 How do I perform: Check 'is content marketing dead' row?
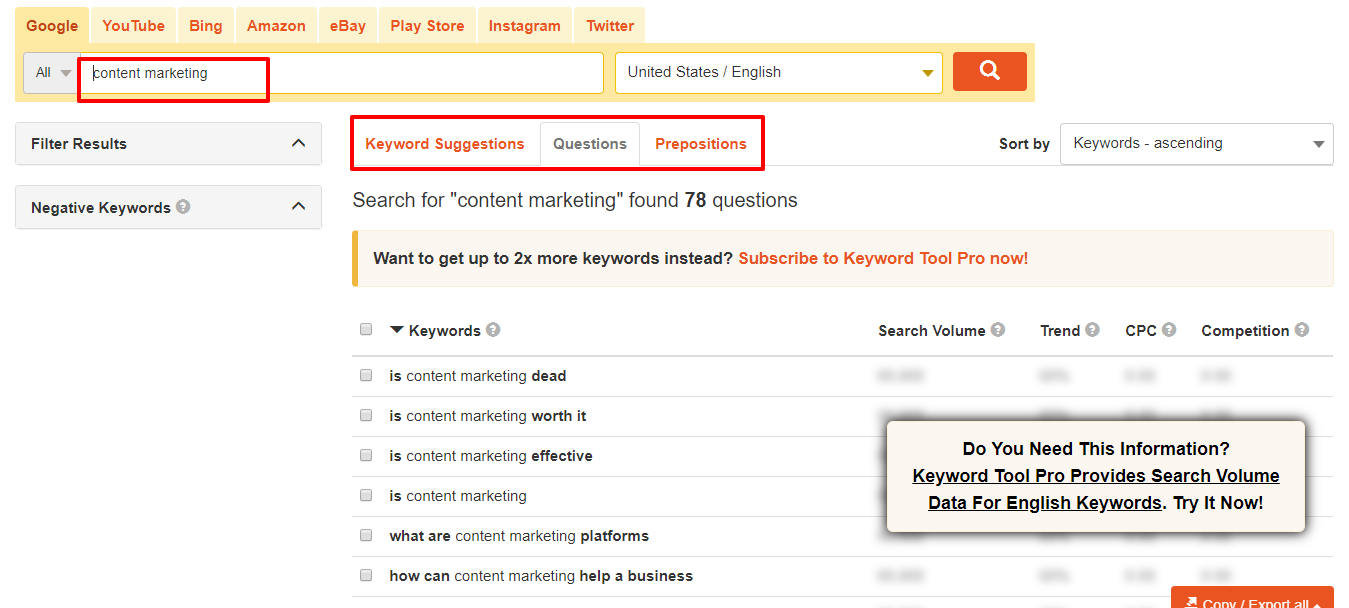point(366,376)
